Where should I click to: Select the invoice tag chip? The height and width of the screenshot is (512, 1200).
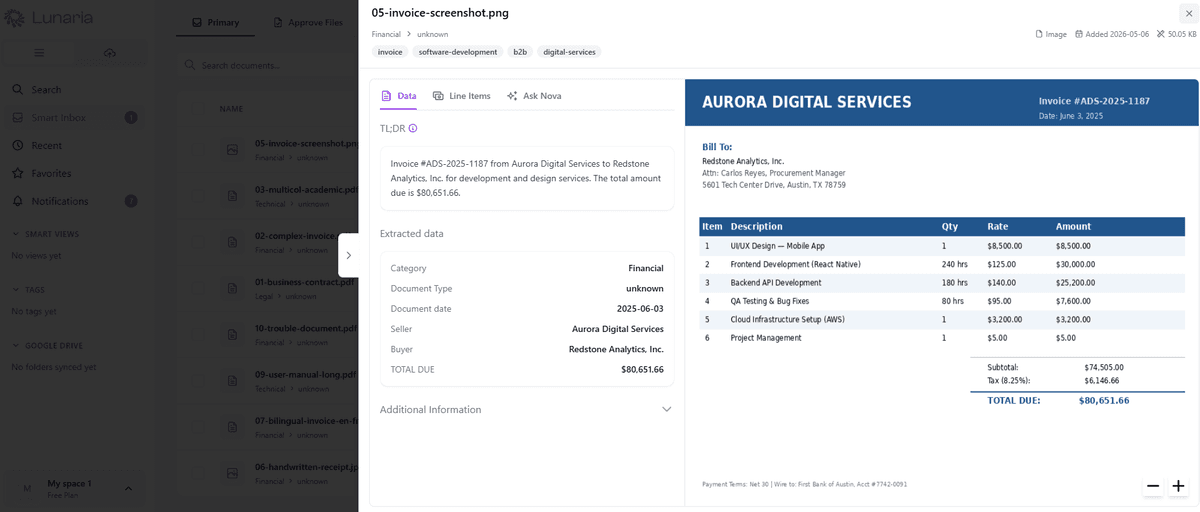coord(390,52)
